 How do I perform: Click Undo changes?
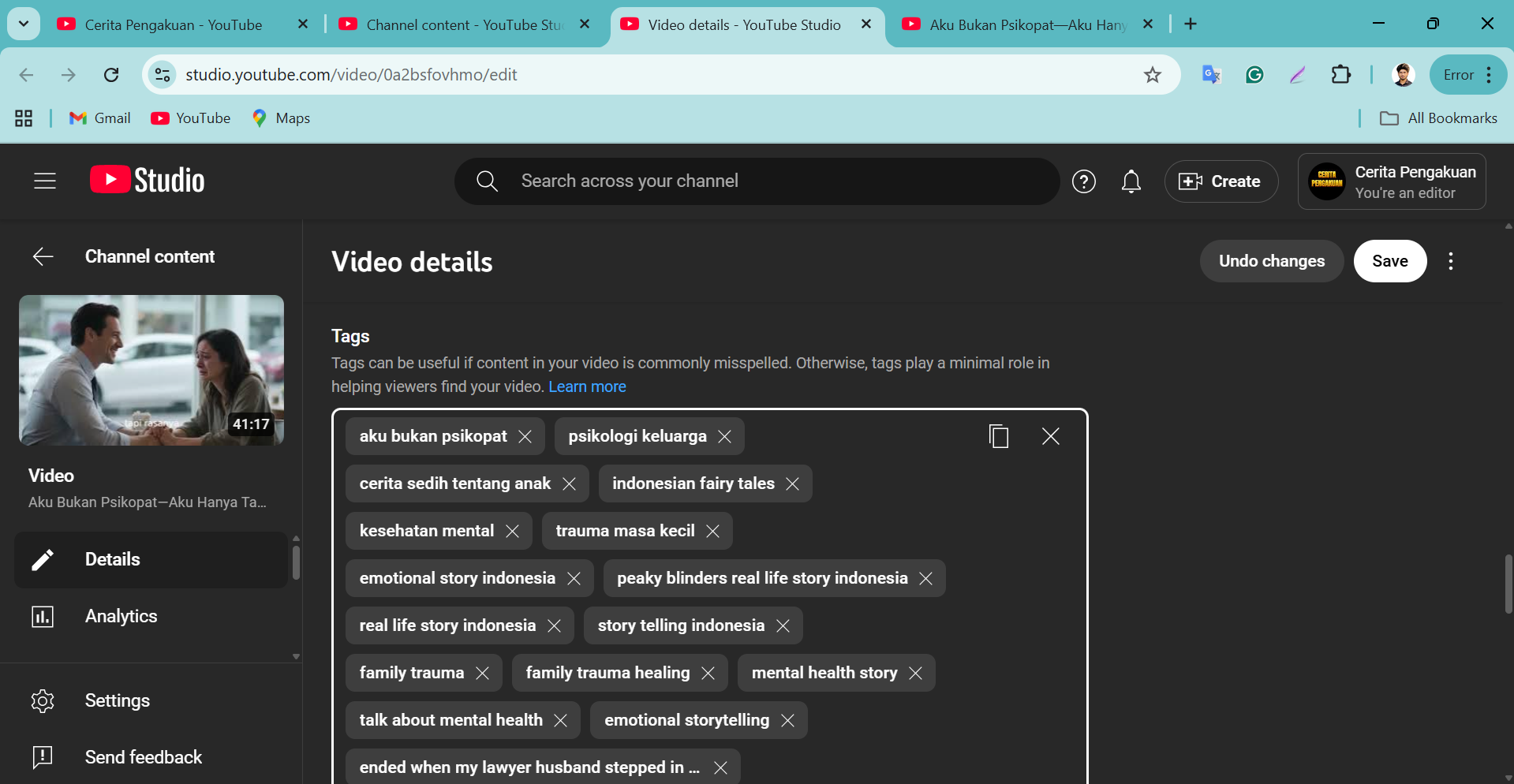pos(1271,260)
